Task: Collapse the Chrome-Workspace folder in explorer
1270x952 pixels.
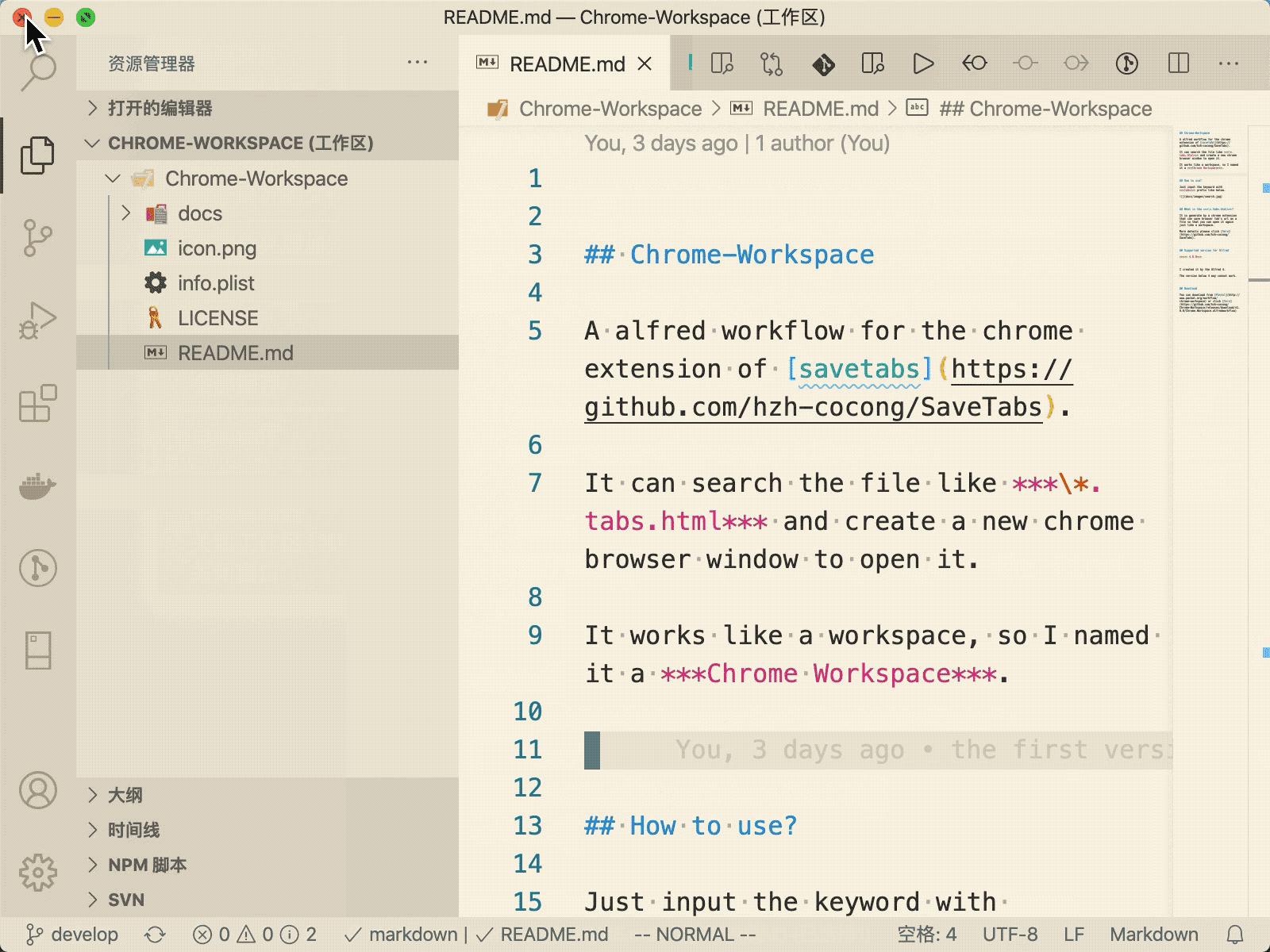Action: (112, 178)
